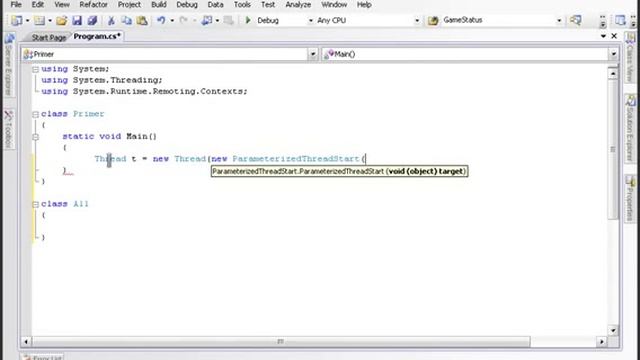Open the Project menu
640x360 pixels.
click(129, 5)
